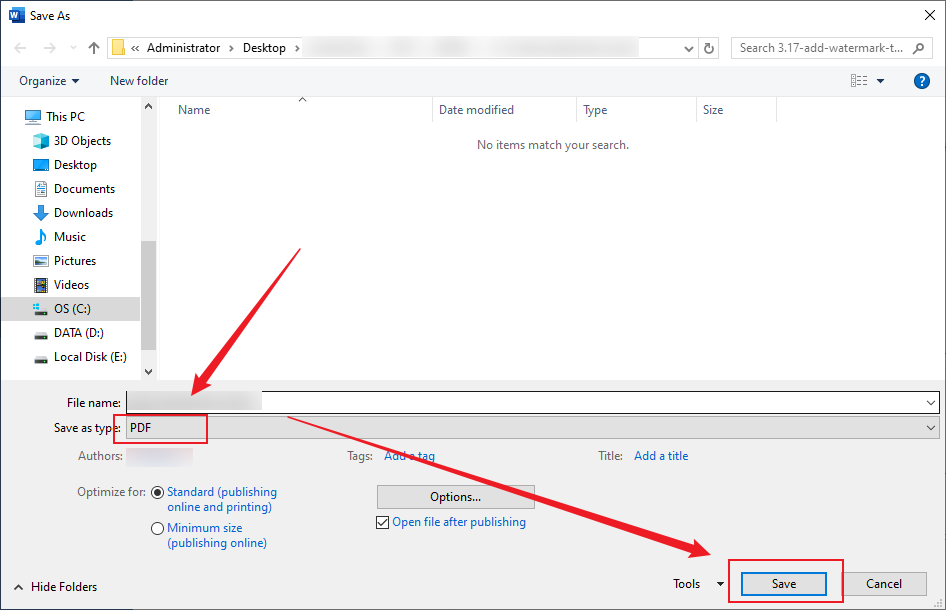
Task: Choose Minimum size publishing online
Action: coord(158,528)
